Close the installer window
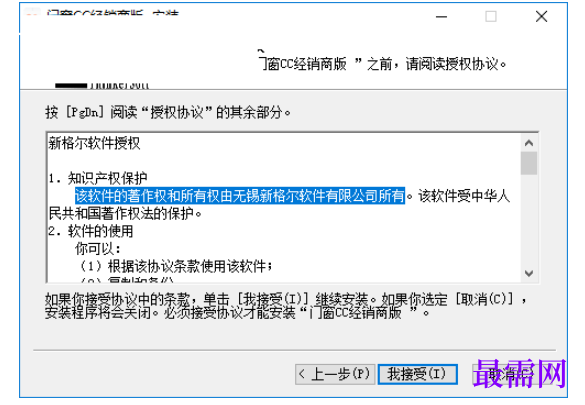585x405 pixels. tap(541, 17)
